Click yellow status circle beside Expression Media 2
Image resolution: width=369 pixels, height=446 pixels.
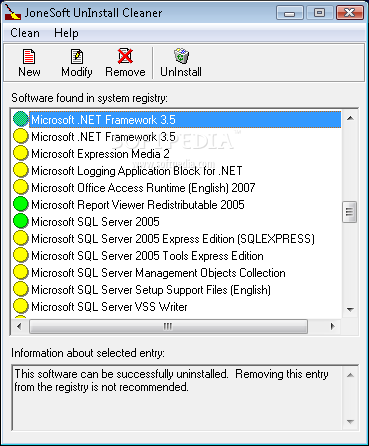21,153
